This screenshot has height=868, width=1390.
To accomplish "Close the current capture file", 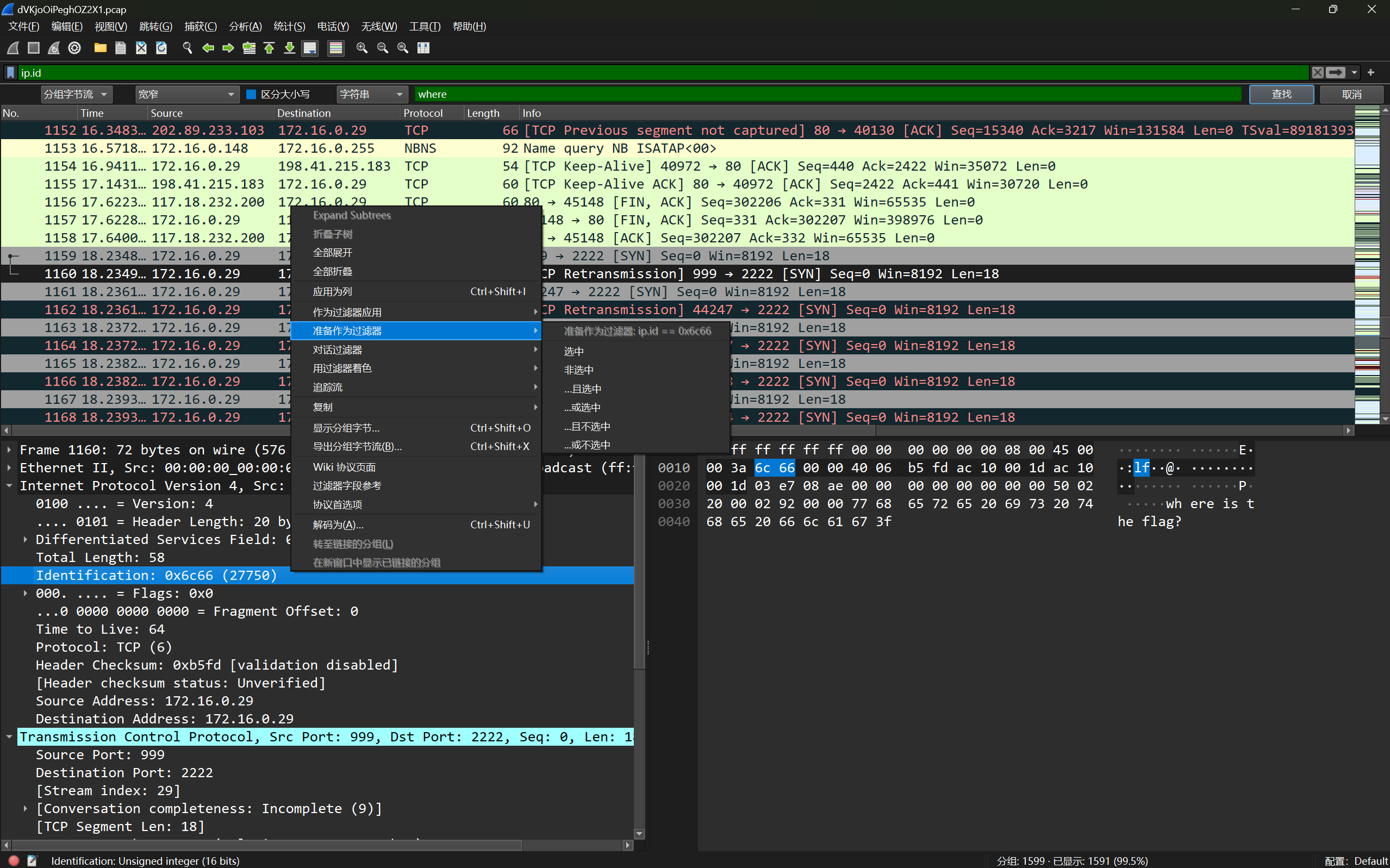I will (x=141, y=48).
